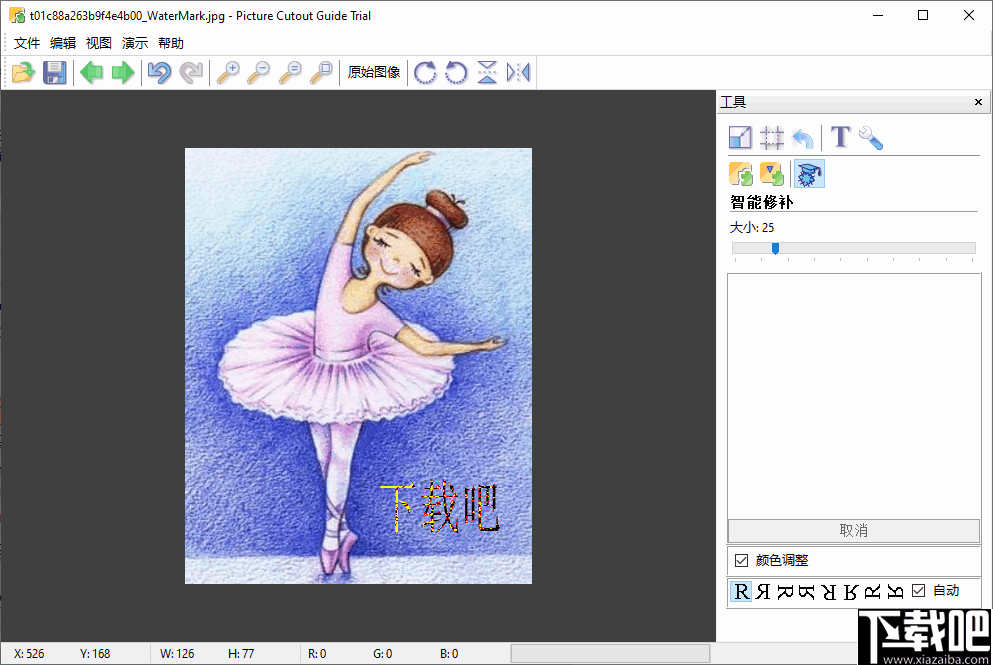Select the seventh R orientation option
This screenshot has height=665, width=993.
873,592
